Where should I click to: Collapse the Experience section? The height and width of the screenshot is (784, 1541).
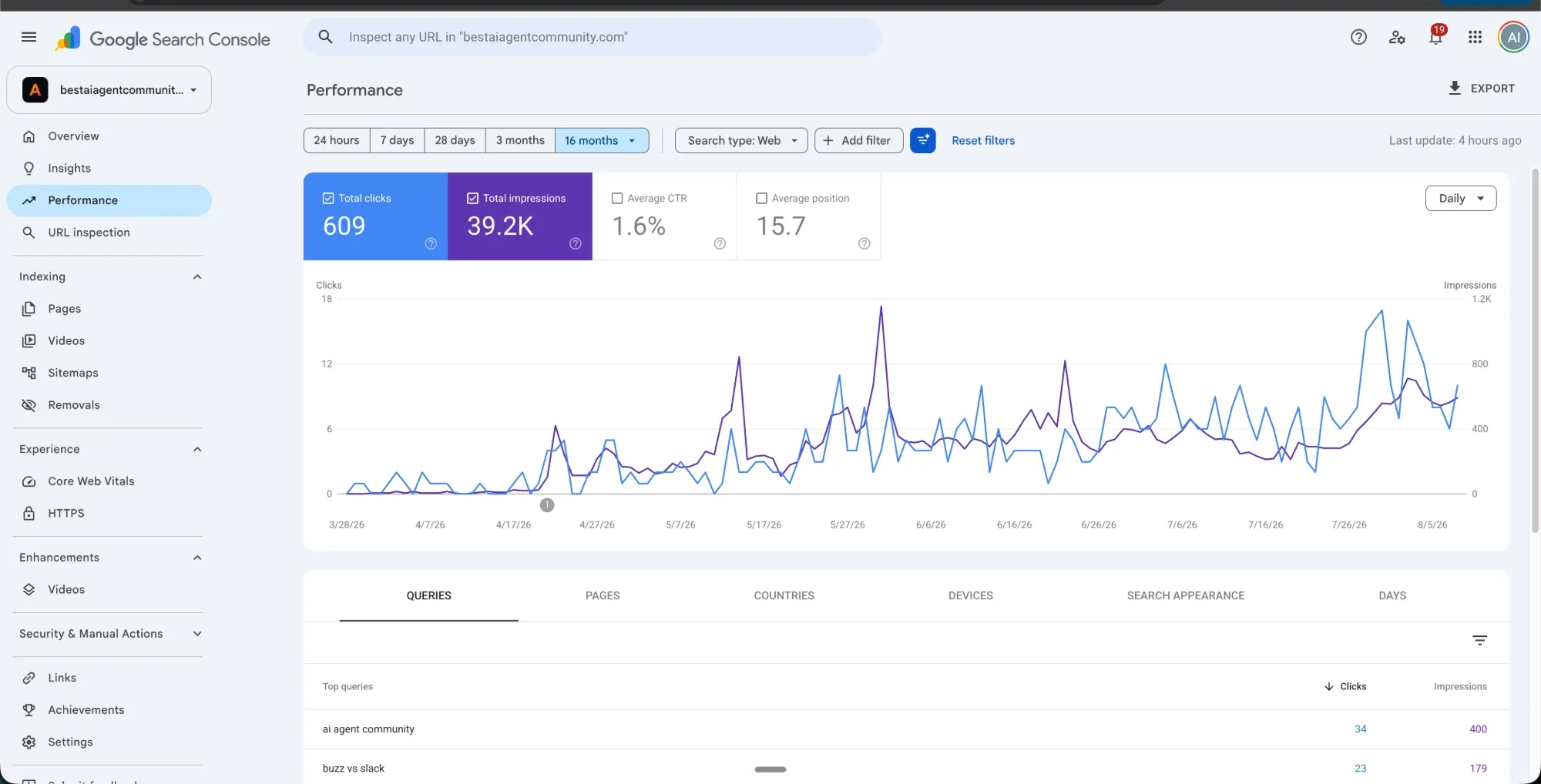click(x=197, y=449)
